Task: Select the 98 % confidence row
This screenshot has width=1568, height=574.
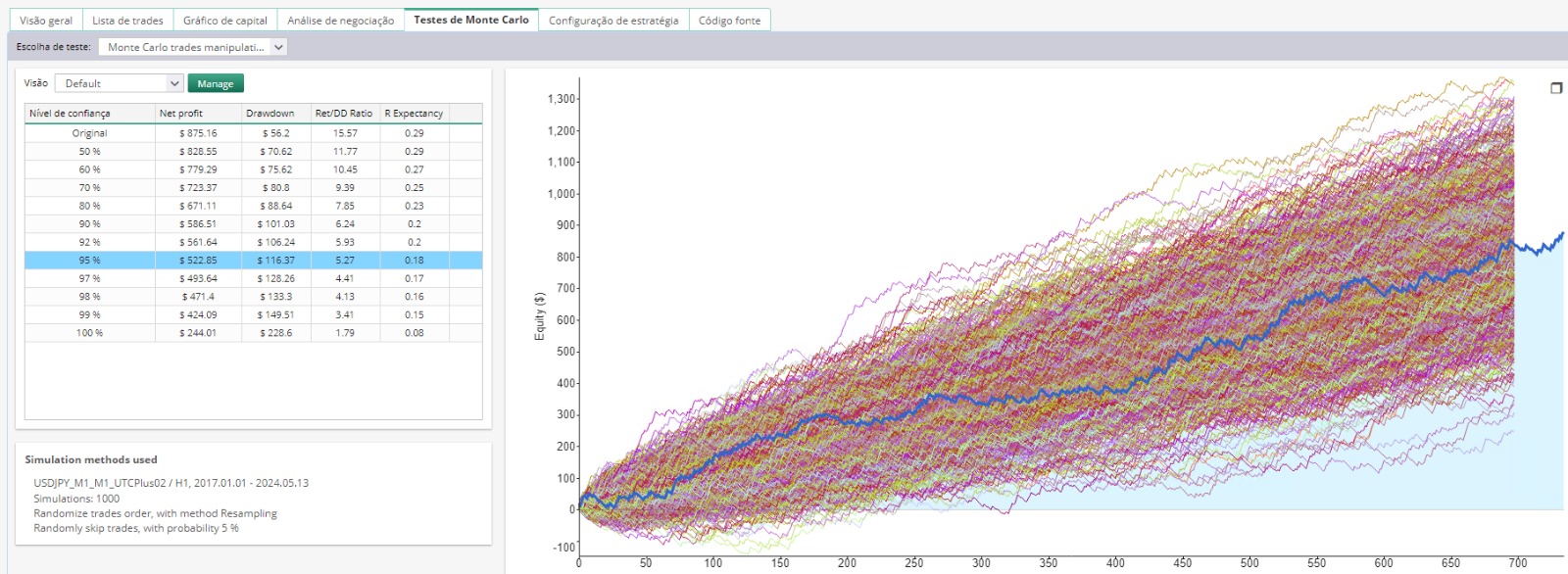Action: point(254,297)
